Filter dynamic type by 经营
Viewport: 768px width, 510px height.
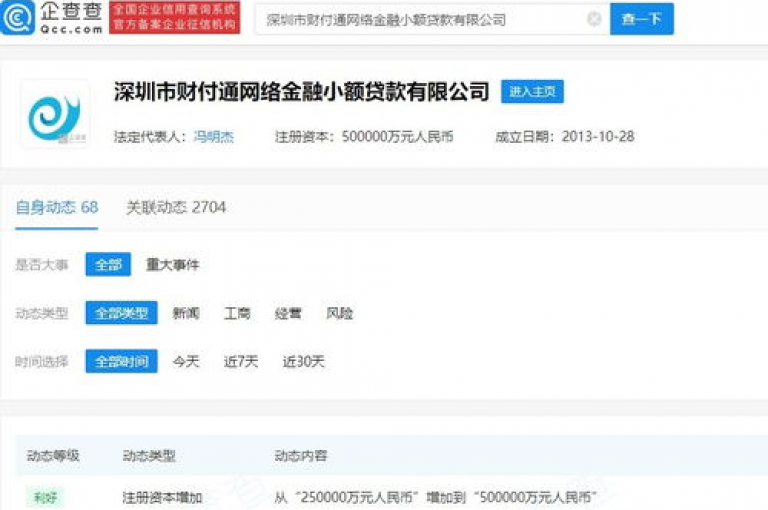click(288, 313)
